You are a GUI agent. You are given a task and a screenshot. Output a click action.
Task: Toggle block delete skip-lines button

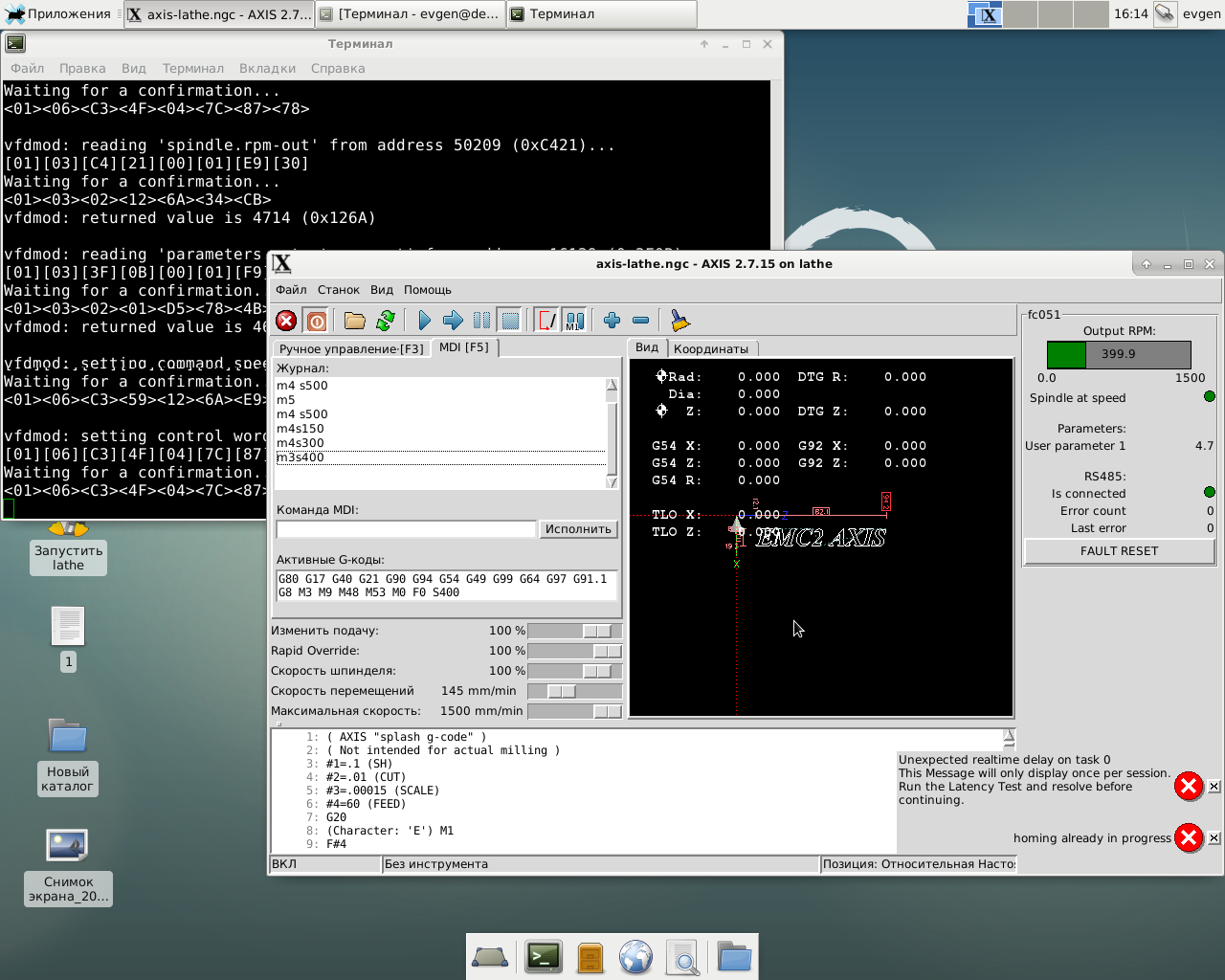[x=546, y=321]
